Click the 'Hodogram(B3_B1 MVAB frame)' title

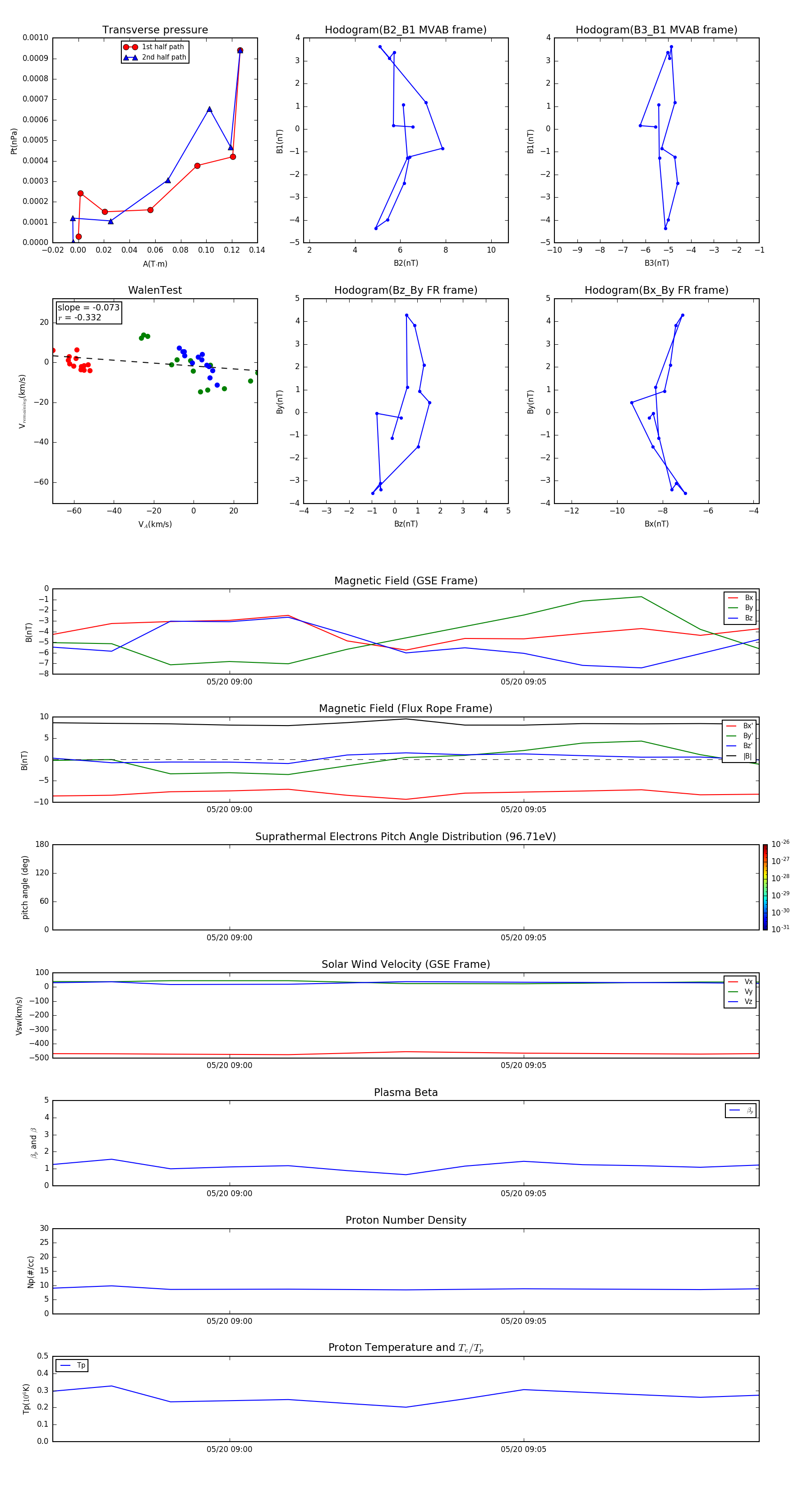point(656,30)
